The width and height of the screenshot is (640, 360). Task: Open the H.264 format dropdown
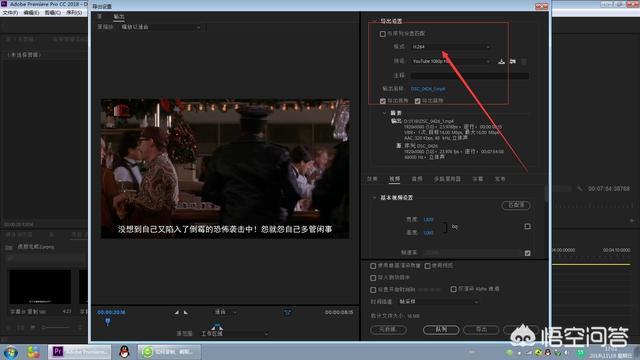[450, 47]
